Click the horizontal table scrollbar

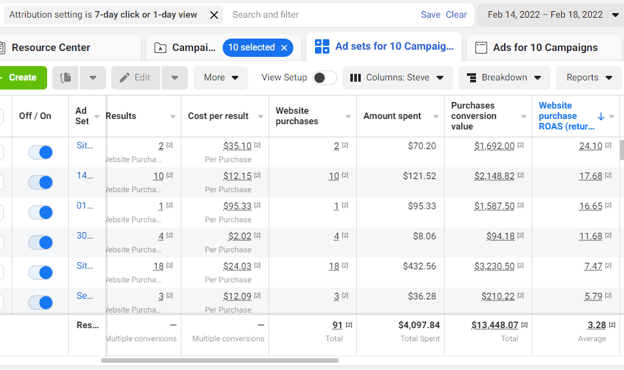click(220, 360)
